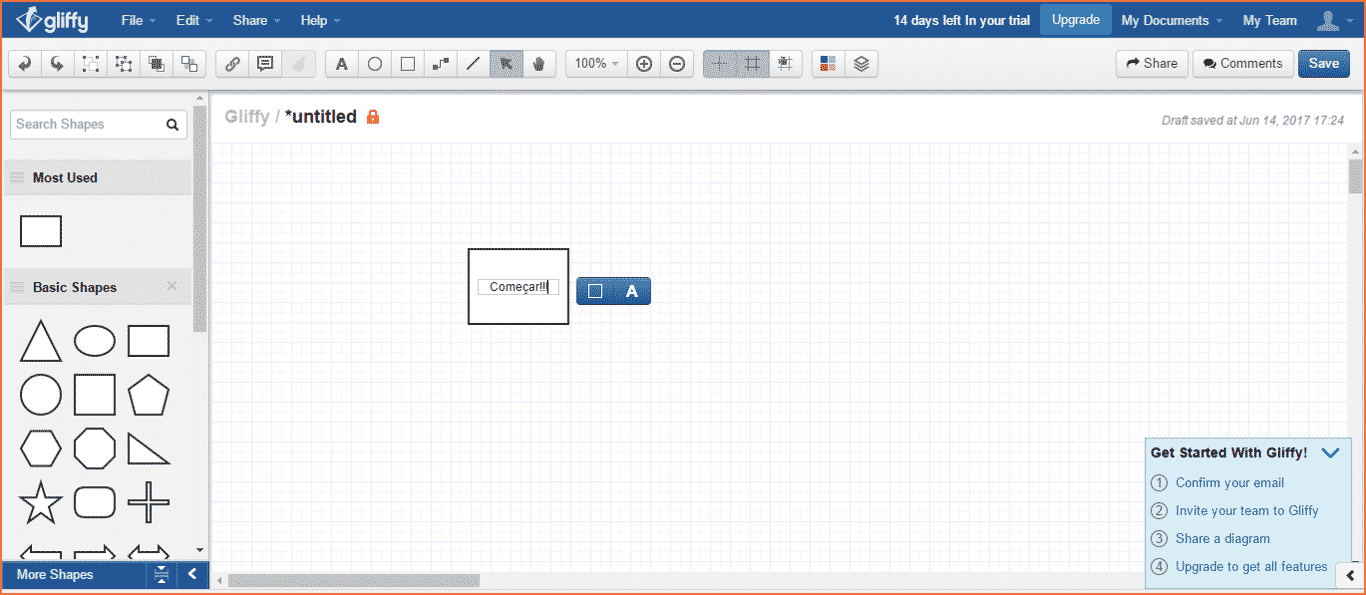Open the File menu

pyautogui.click(x=138, y=20)
